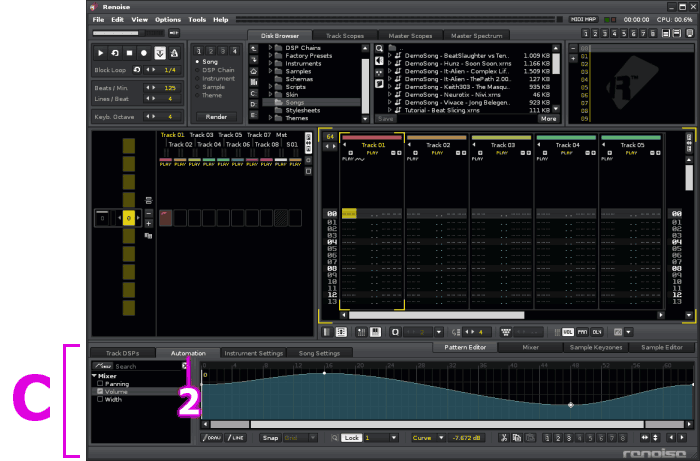Expand the Themes folder
Viewport: 700px width, 461px height.
[x=270, y=118]
